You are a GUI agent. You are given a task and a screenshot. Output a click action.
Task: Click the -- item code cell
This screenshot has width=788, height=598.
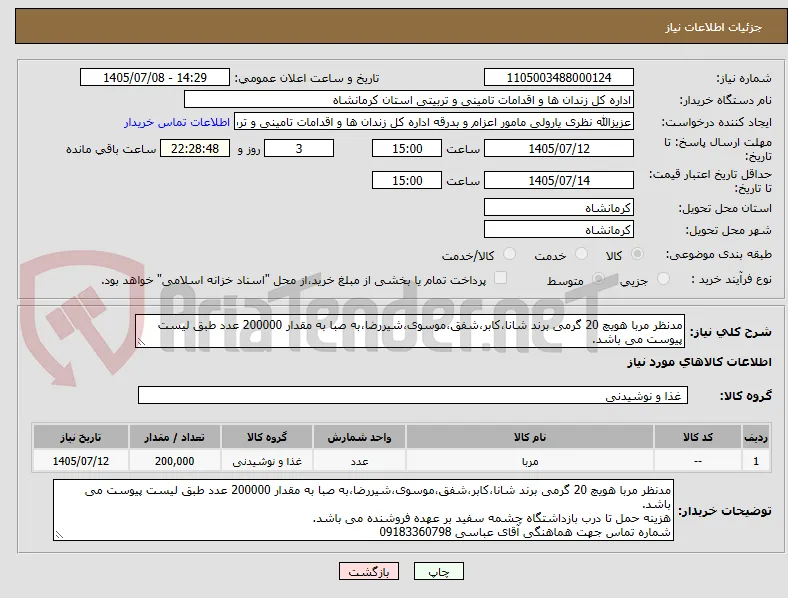tap(698, 461)
